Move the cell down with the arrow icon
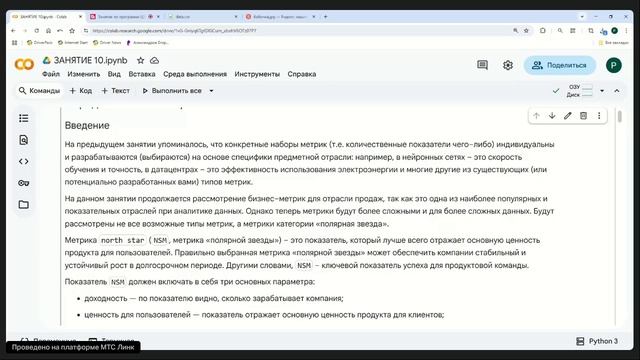The image size is (640, 360). (552, 116)
